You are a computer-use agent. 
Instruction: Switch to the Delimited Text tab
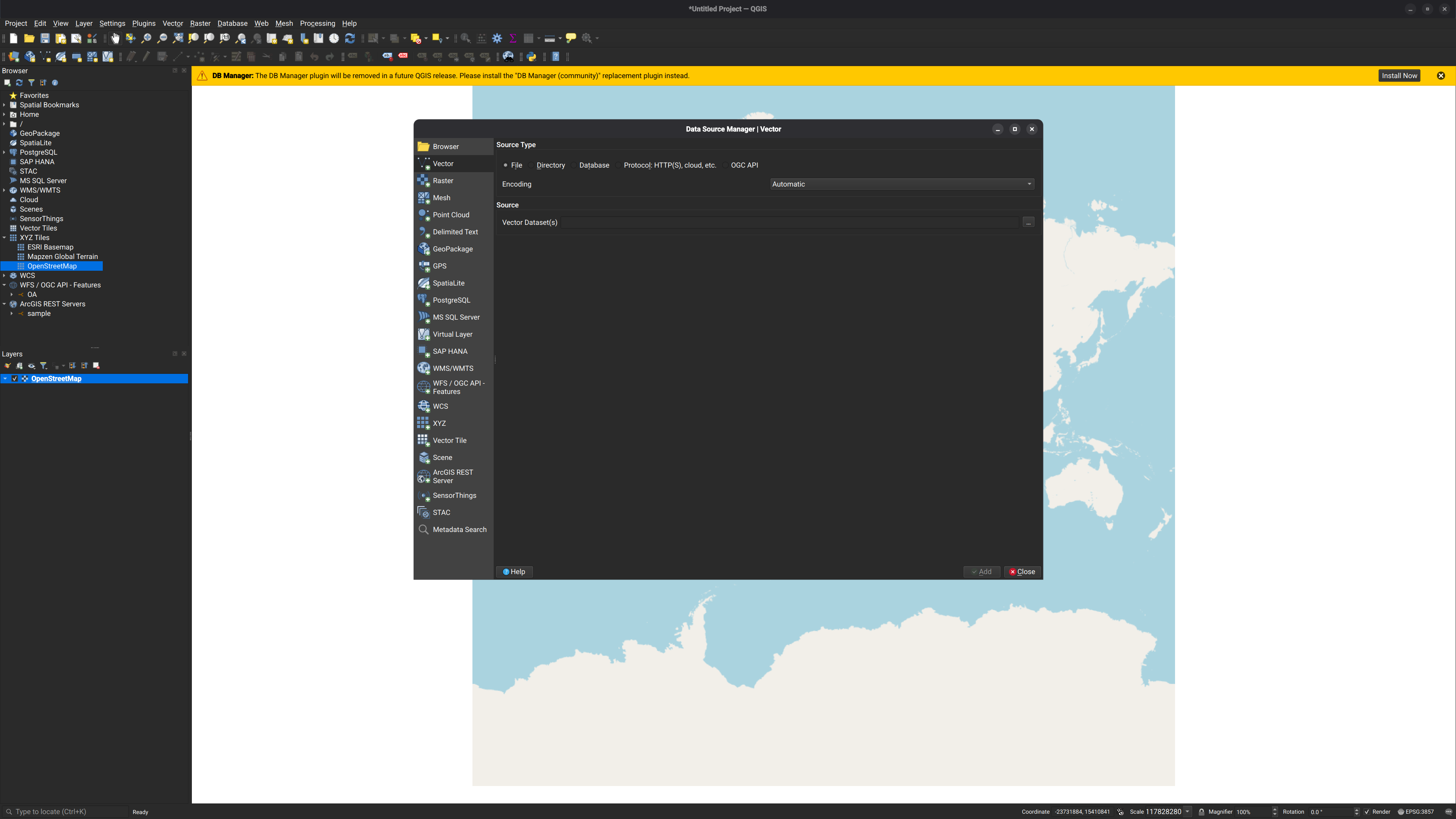(x=453, y=232)
